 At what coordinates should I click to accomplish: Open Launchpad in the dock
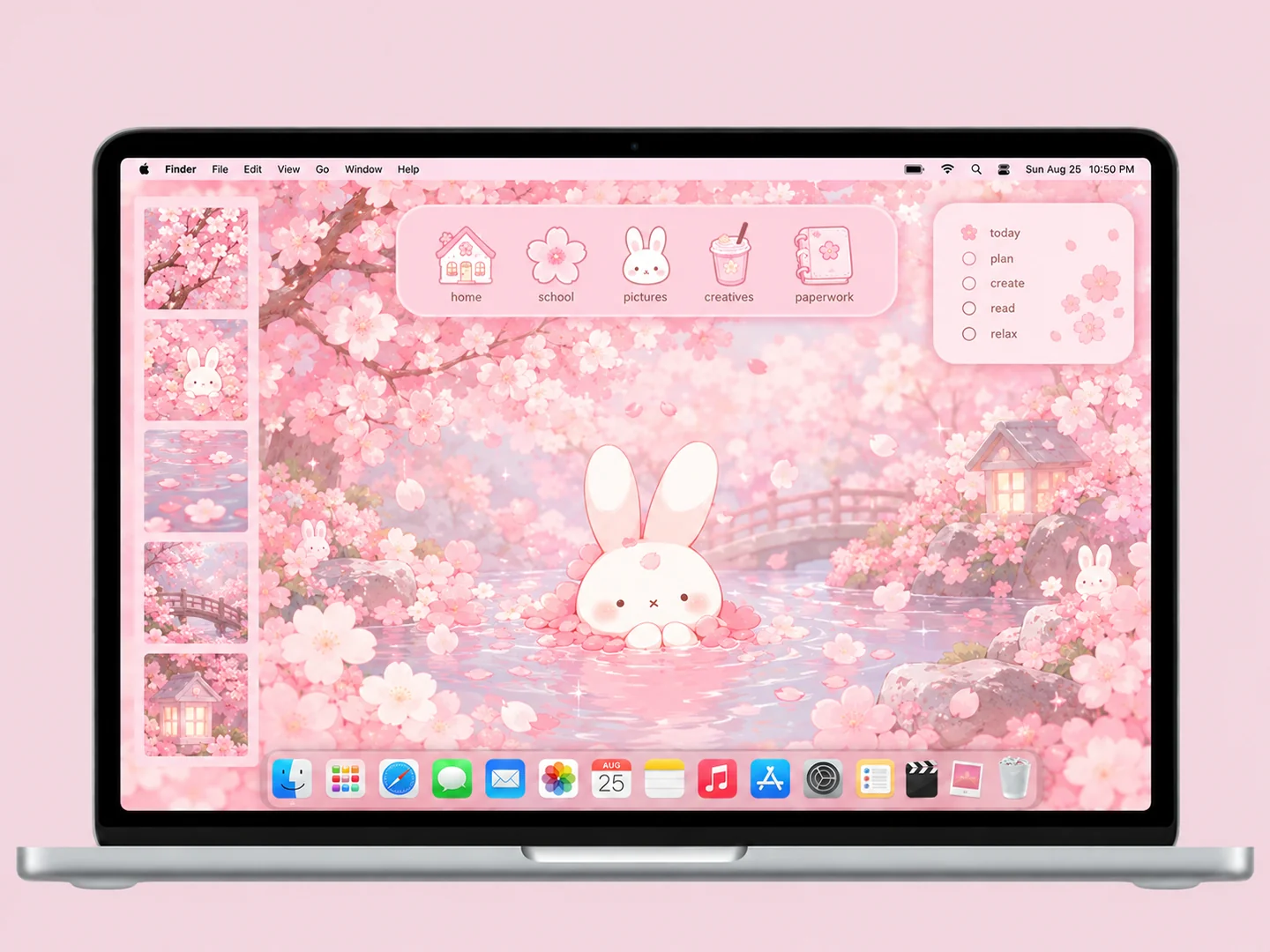pyautogui.click(x=345, y=779)
